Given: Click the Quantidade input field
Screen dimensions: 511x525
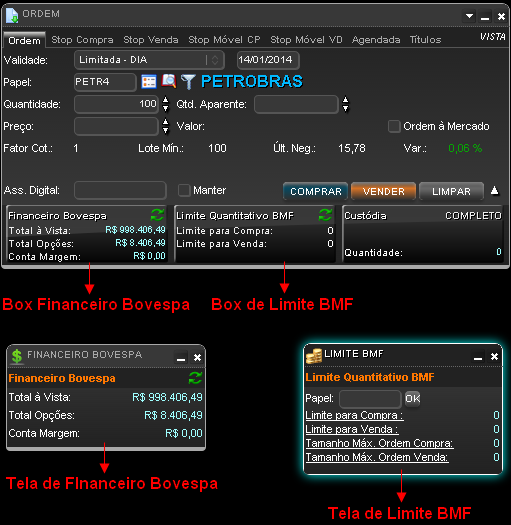Looking at the screenshot, I should [116, 104].
